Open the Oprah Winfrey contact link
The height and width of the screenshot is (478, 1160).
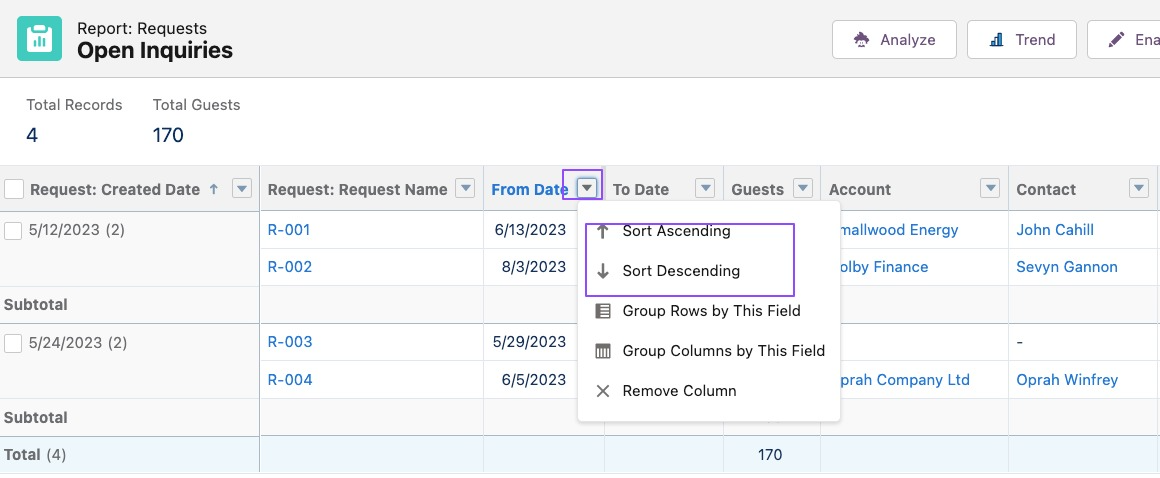coord(1067,380)
